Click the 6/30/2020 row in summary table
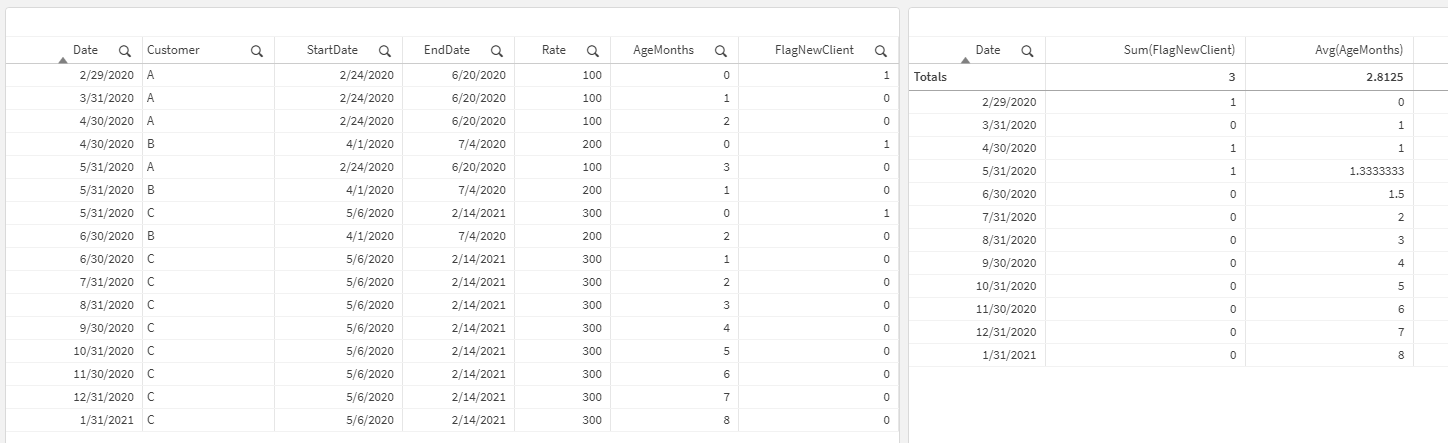Viewport: 1448px width, 443px height. [1008, 194]
